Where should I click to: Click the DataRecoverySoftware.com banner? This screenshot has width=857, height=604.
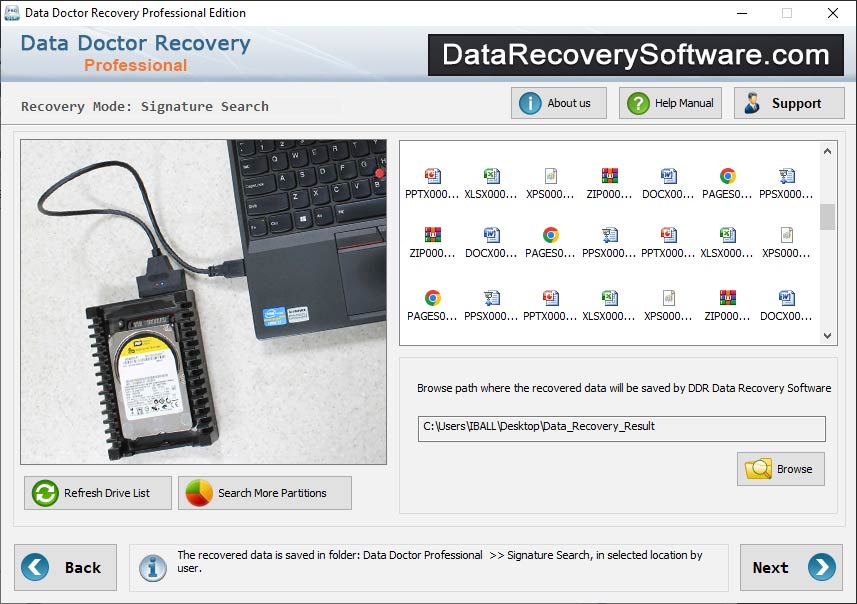click(636, 55)
